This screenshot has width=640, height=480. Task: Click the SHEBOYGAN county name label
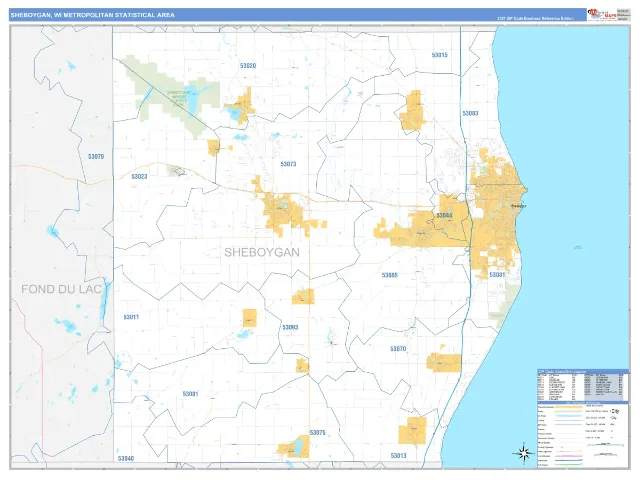tap(262, 252)
